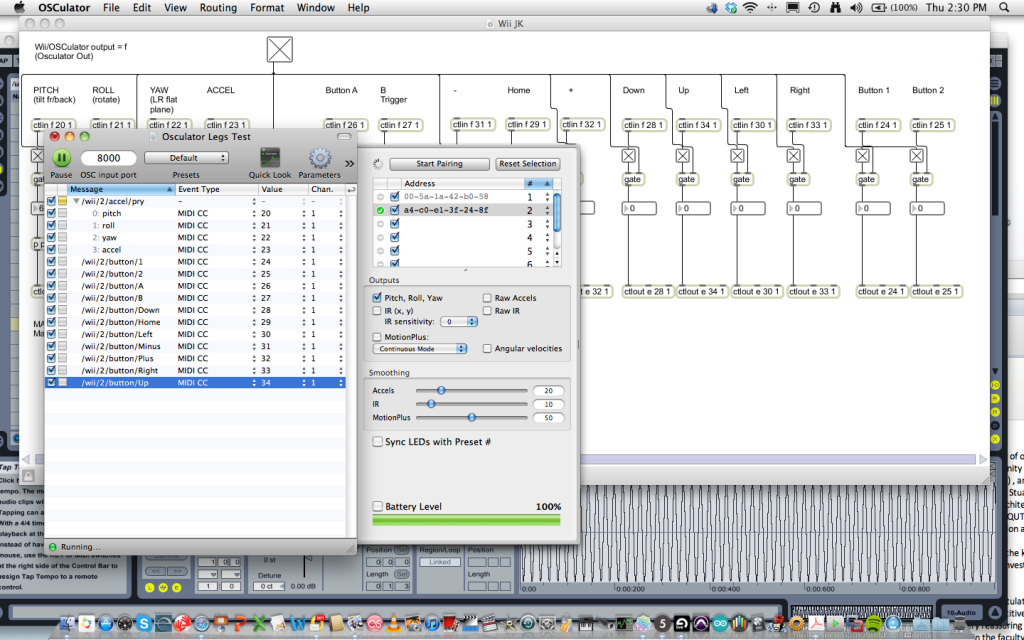Image resolution: width=1024 pixels, height=640 pixels.
Task: Open the Help menu
Action: [x=358, y=8]
